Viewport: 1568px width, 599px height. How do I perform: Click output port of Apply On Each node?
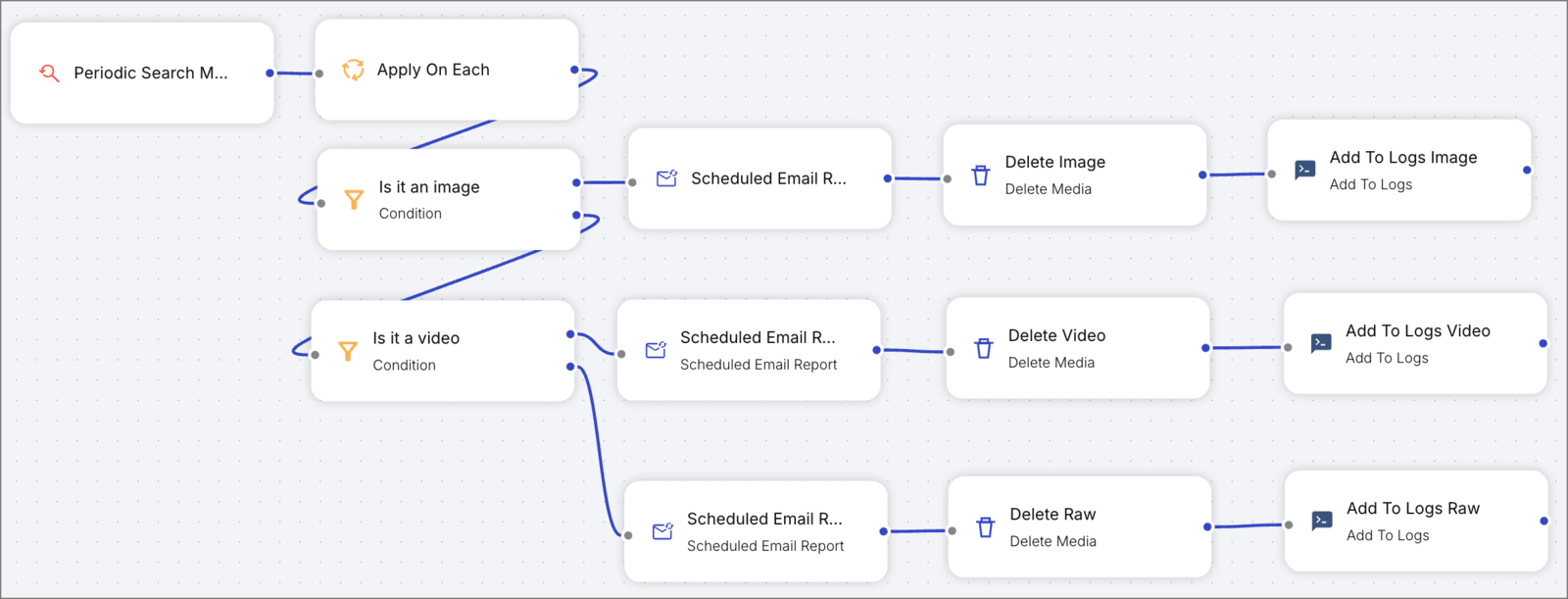574,70
